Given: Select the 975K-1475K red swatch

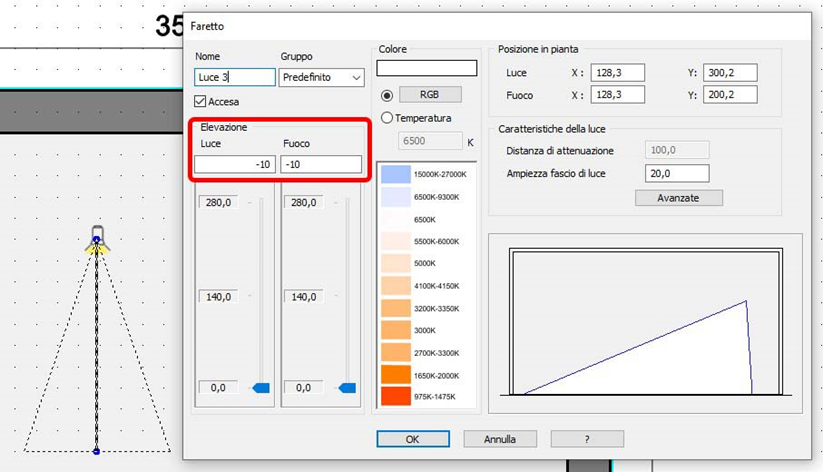Looking at the screenshot, I should pos(396,396).
